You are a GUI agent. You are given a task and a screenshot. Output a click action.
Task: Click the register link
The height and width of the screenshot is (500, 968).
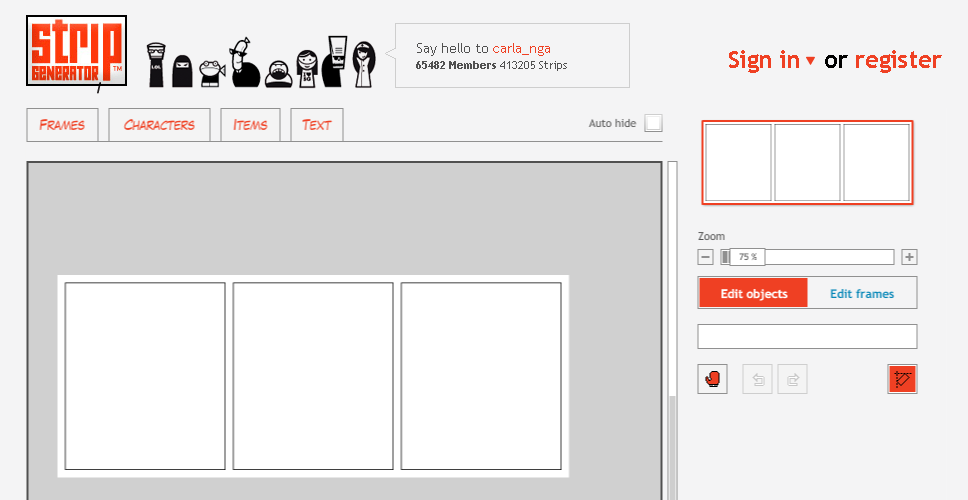[898, 60]
